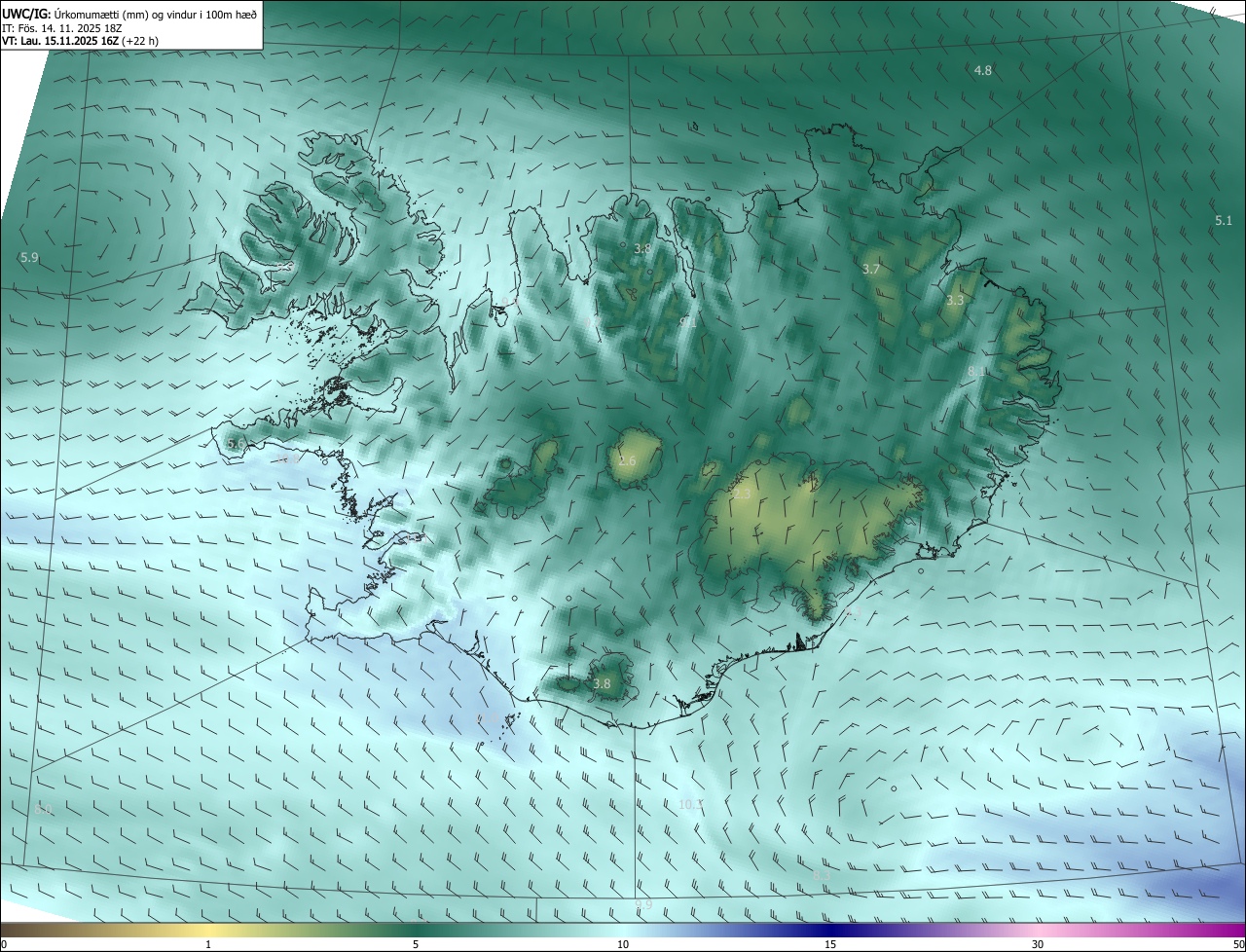Select the 5.9 value label on the map

(29, 258)
